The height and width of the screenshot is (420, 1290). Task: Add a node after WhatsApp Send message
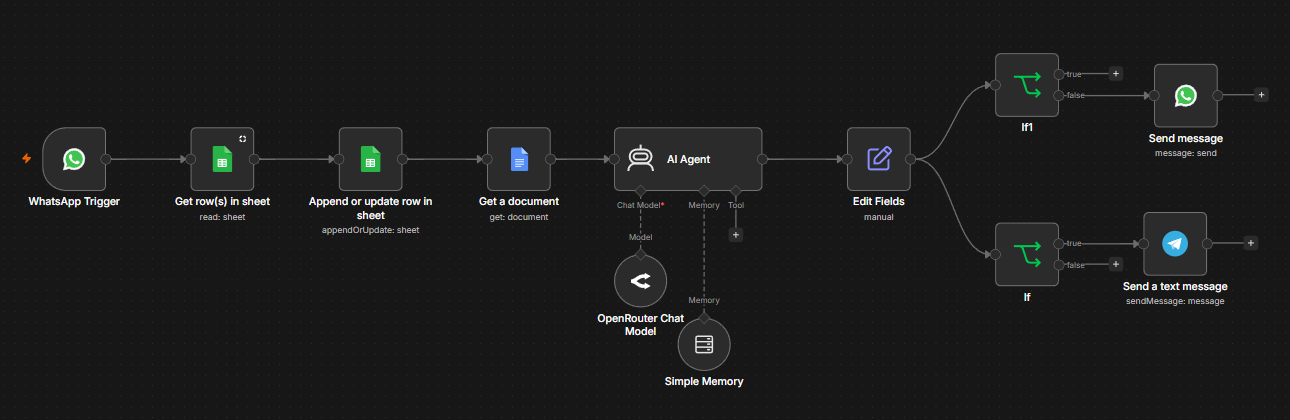[x=1262, y=95]
